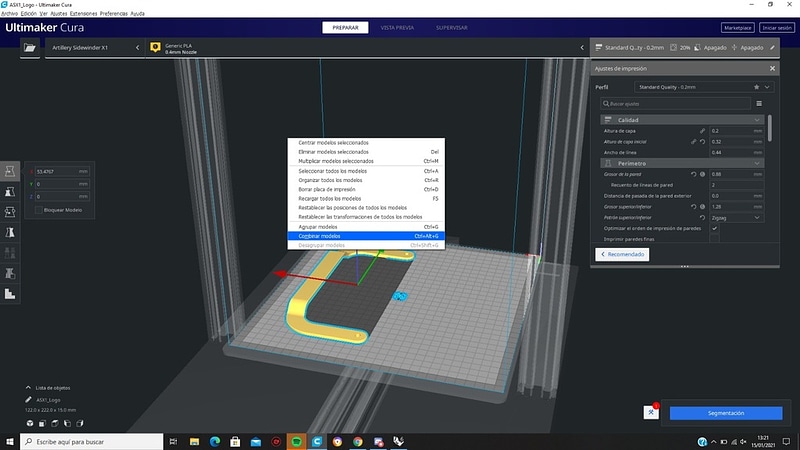Choose Combinar modelos in context menu

[366, 236]
